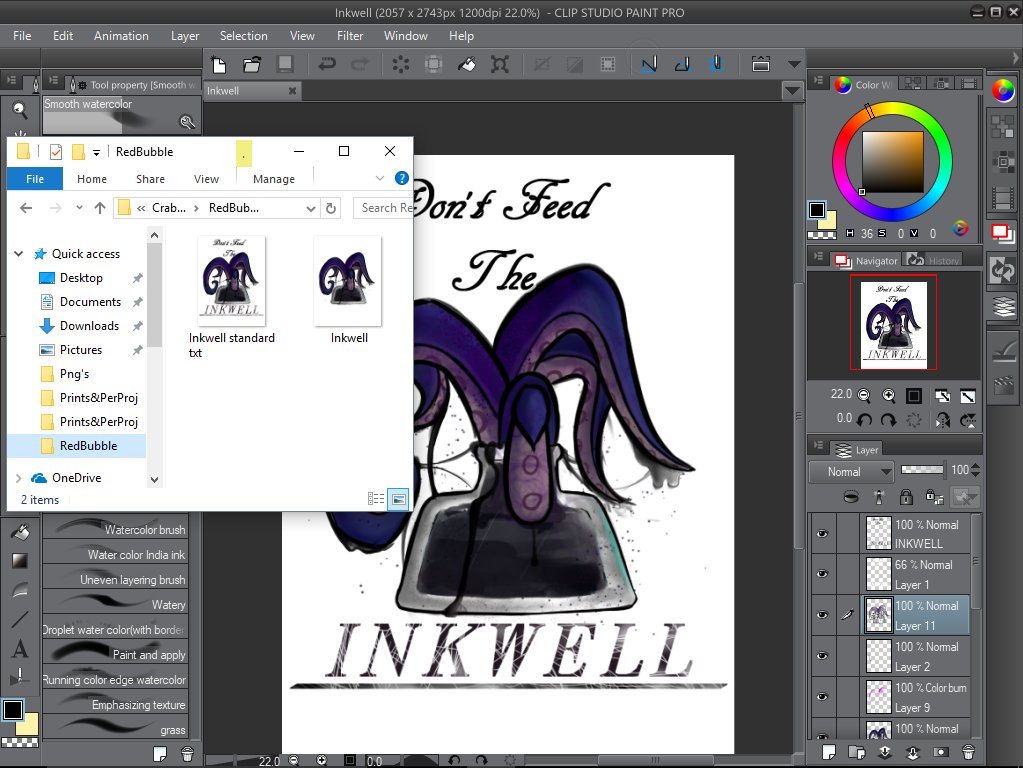This screenshot has width=1023, height=768.
Task: Close the Inkwell canvas tab
Action: [x=292, y=91]
